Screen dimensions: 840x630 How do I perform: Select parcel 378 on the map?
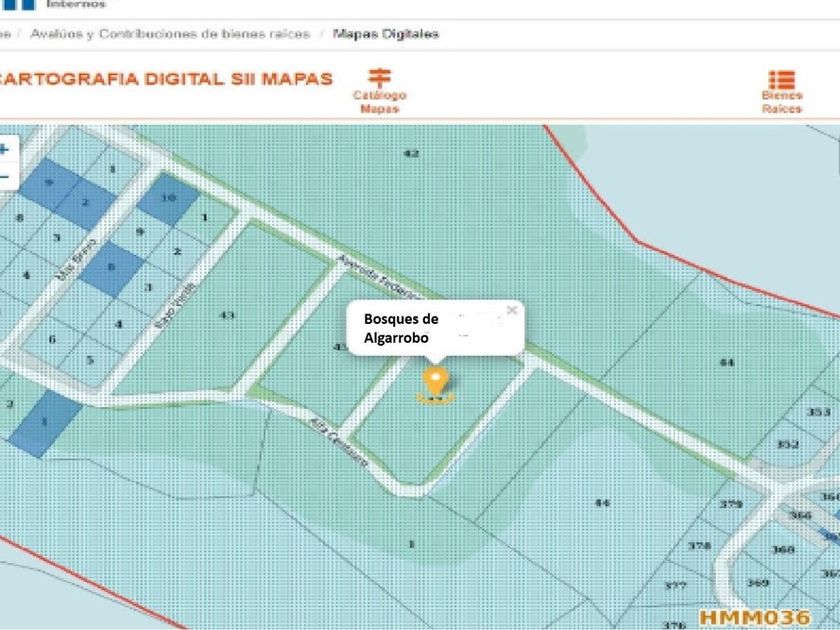[699, 546]
